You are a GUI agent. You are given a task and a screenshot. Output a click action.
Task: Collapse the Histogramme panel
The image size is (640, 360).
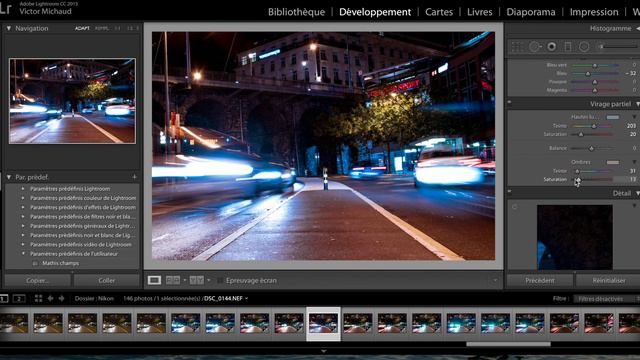[x=638, y=28]
